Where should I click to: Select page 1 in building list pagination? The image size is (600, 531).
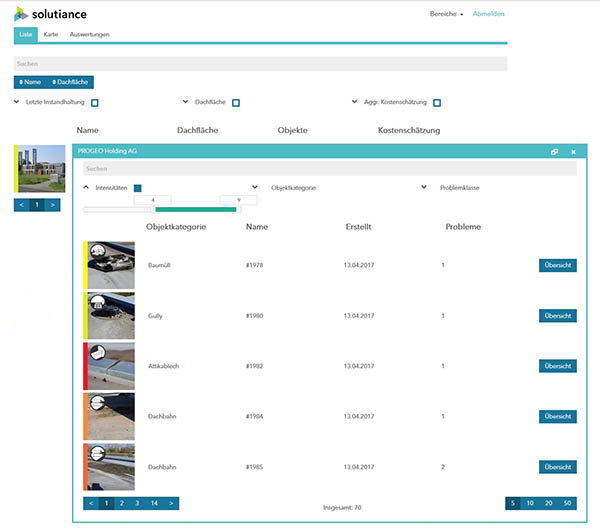[37, 205]
